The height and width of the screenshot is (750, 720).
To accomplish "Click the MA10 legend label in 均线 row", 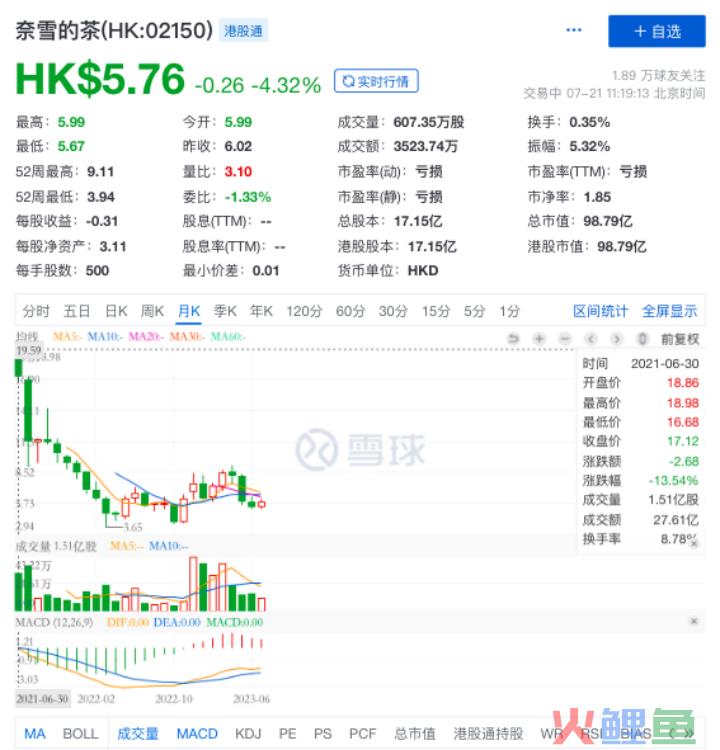I will (105, 337).
